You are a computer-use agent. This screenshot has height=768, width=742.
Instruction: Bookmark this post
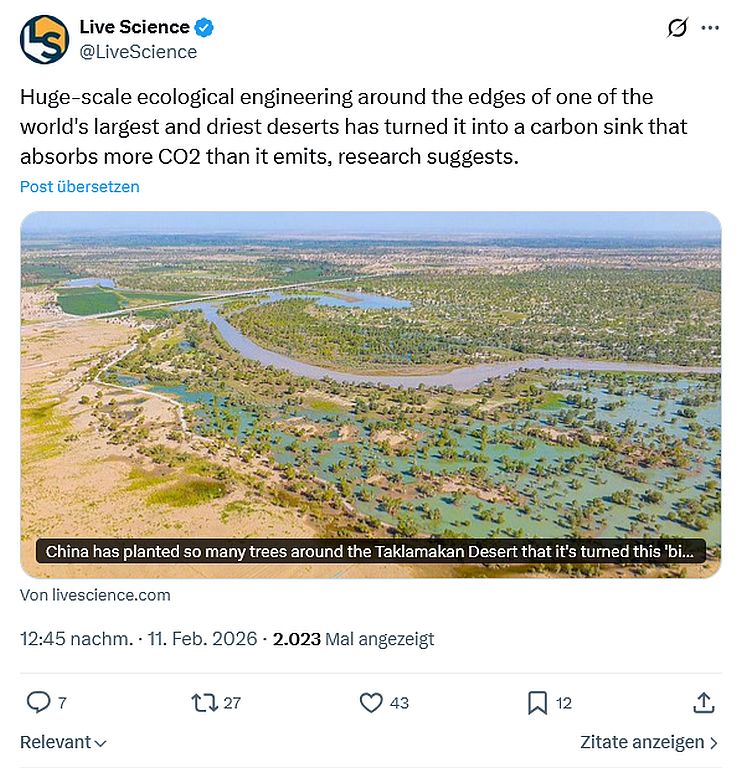pyautogui.click(x=538, y=703)
